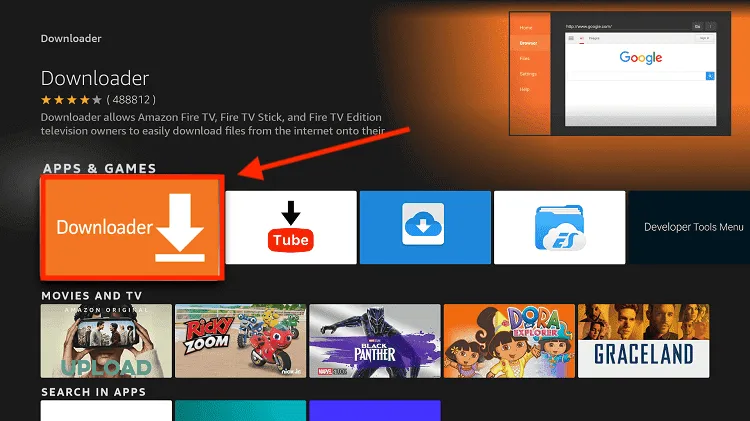Open the Downloader app preview screenshot
This screenshot has width=750, height=421.
pyautogui.click(x=620, y=74)
